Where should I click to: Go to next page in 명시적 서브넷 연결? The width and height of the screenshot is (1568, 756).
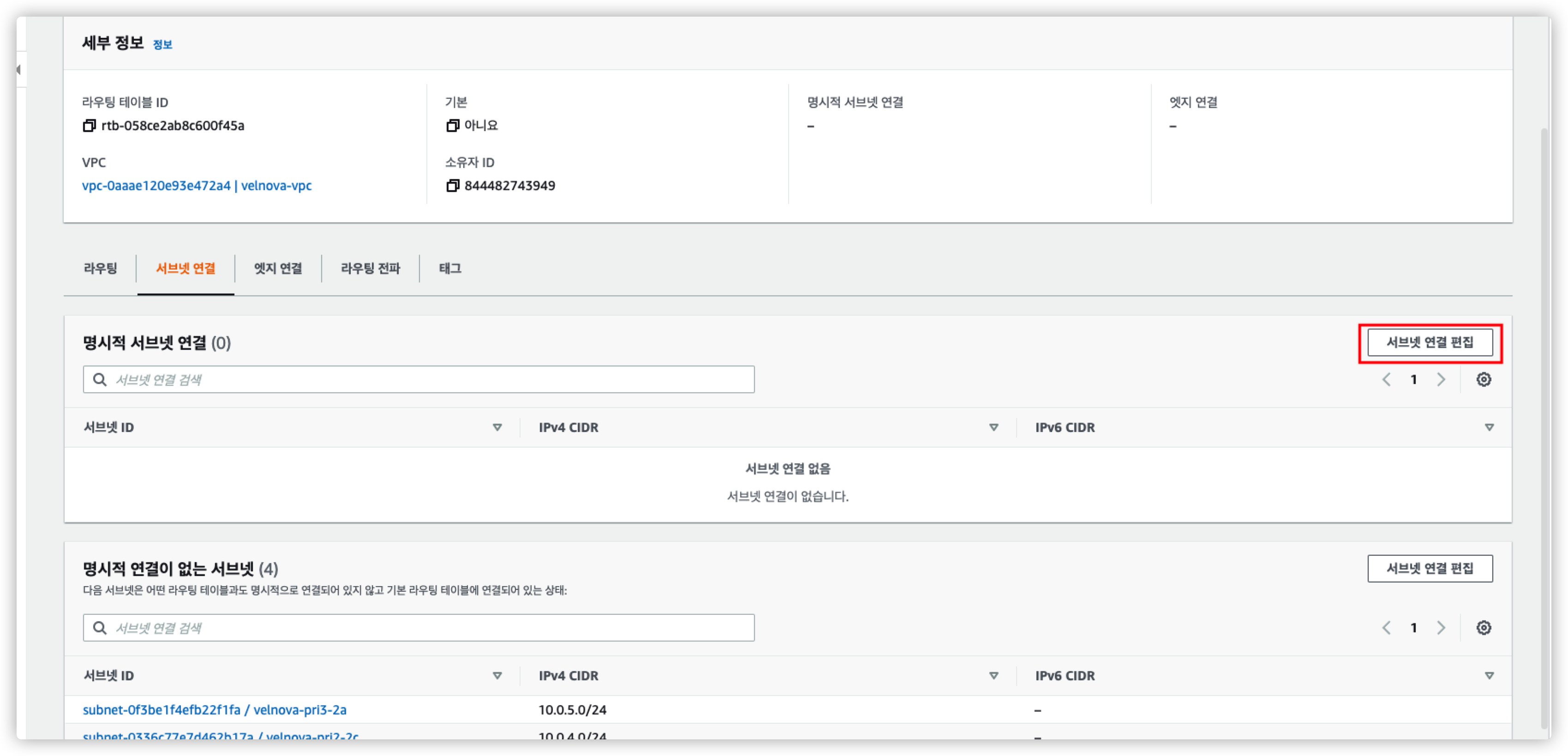pos(1441,380)
